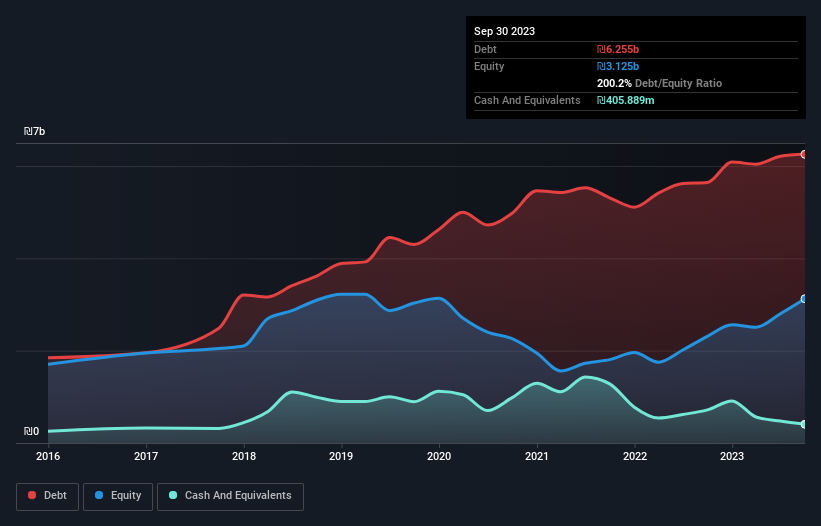Toggle Cash And Equivalents legend button
Screen dimensions: 821x526
pos(230,496)
